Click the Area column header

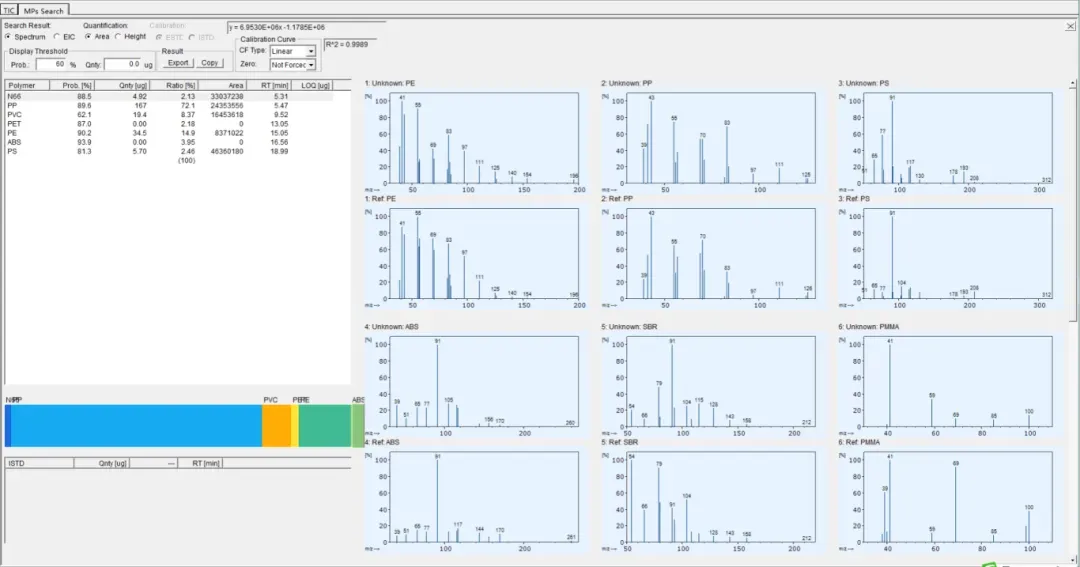click(x=222, y=85)
